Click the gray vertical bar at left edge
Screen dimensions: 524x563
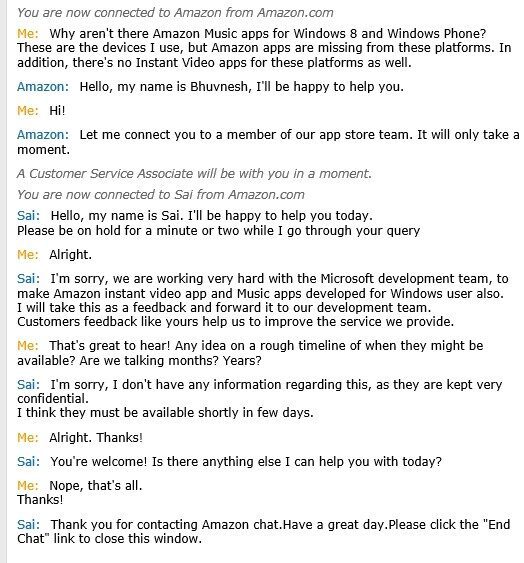pos(3,282)
